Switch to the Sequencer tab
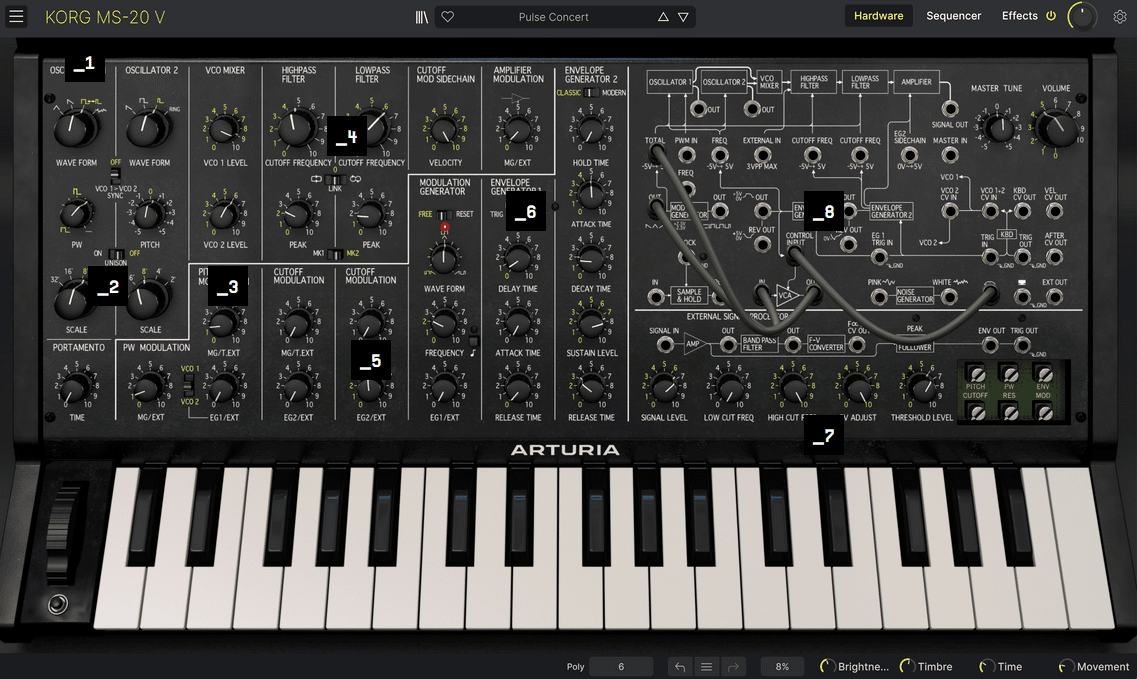This screenshot has height=679, width=1137. click(x=953, y=16)
